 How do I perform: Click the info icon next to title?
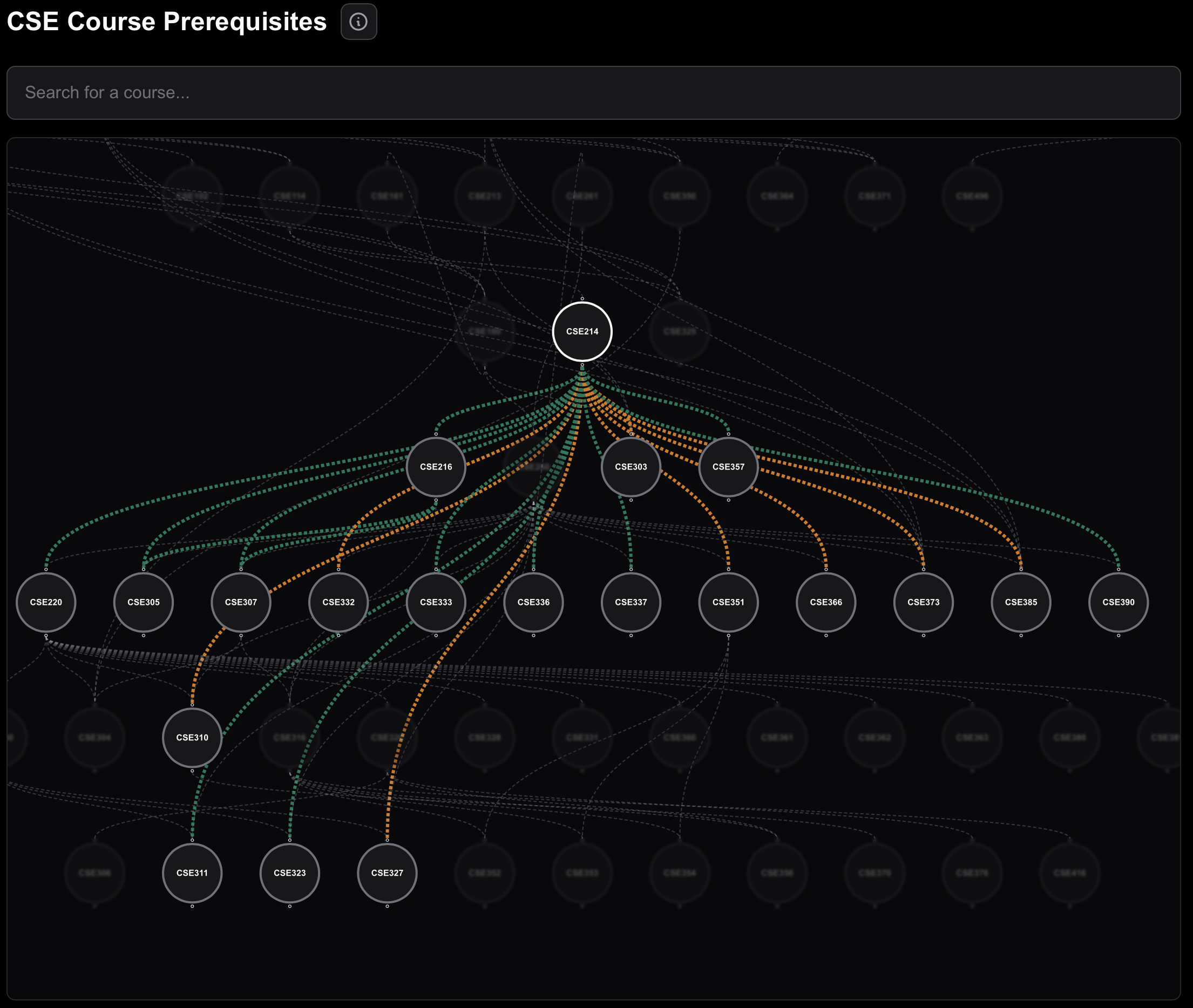358,22
